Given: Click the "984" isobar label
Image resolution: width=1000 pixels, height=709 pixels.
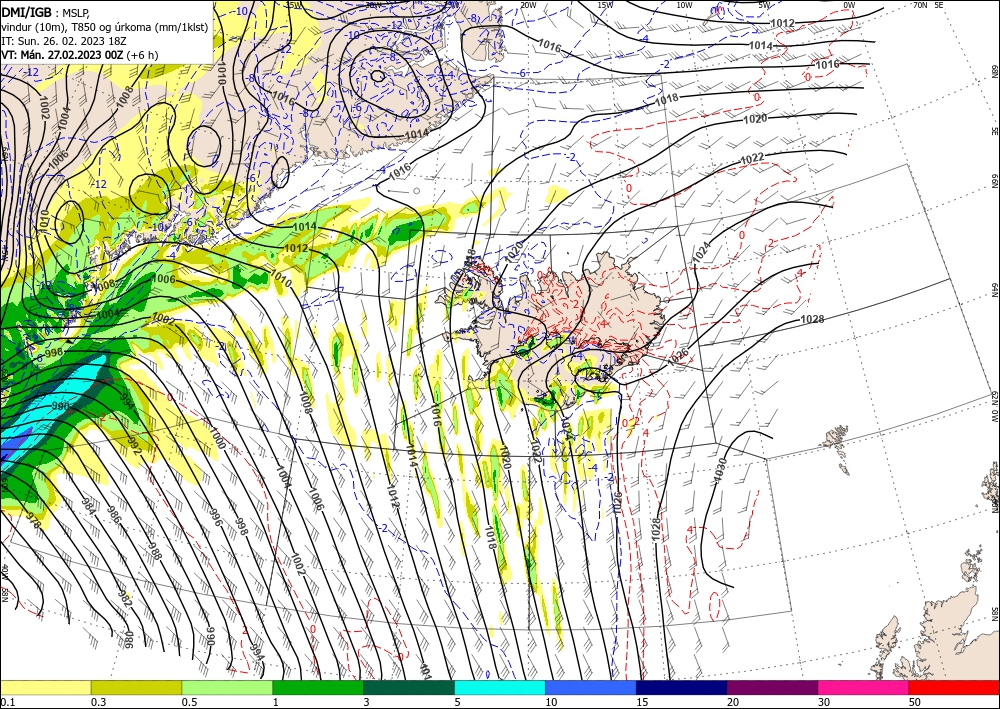Looking at the screenshot, I should click(88, 506).
